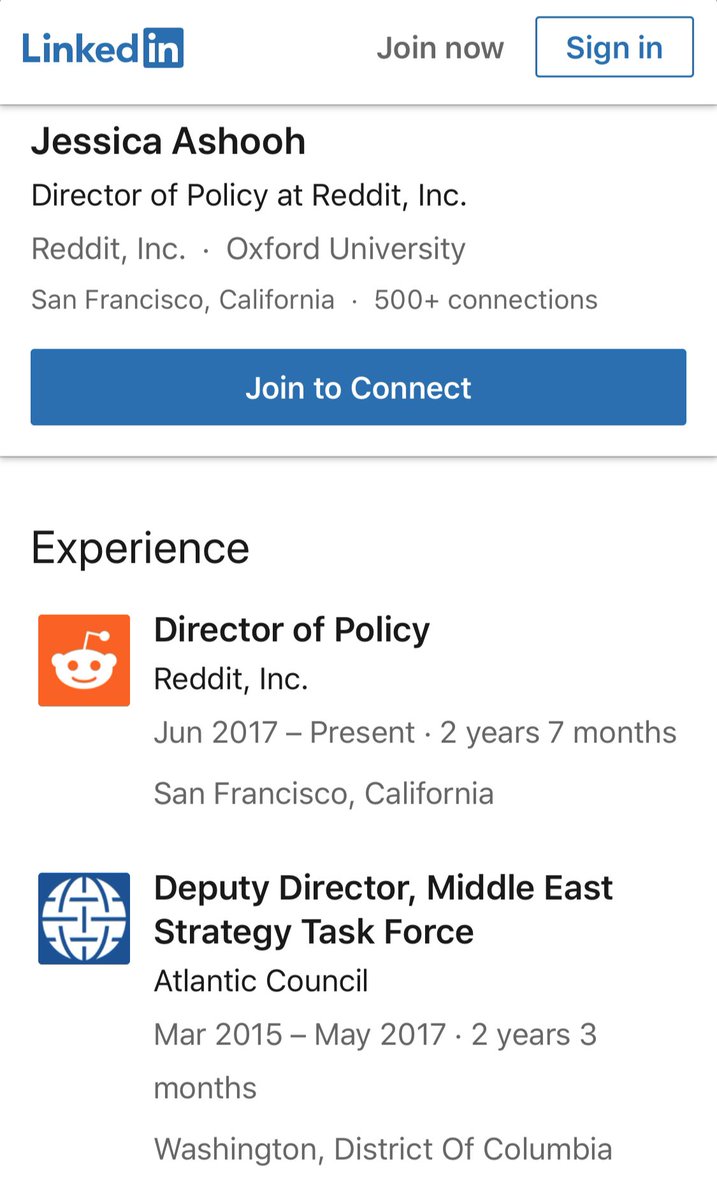
Task: Select Washington, District Of Columbia location text
Action: point(383,1150)
